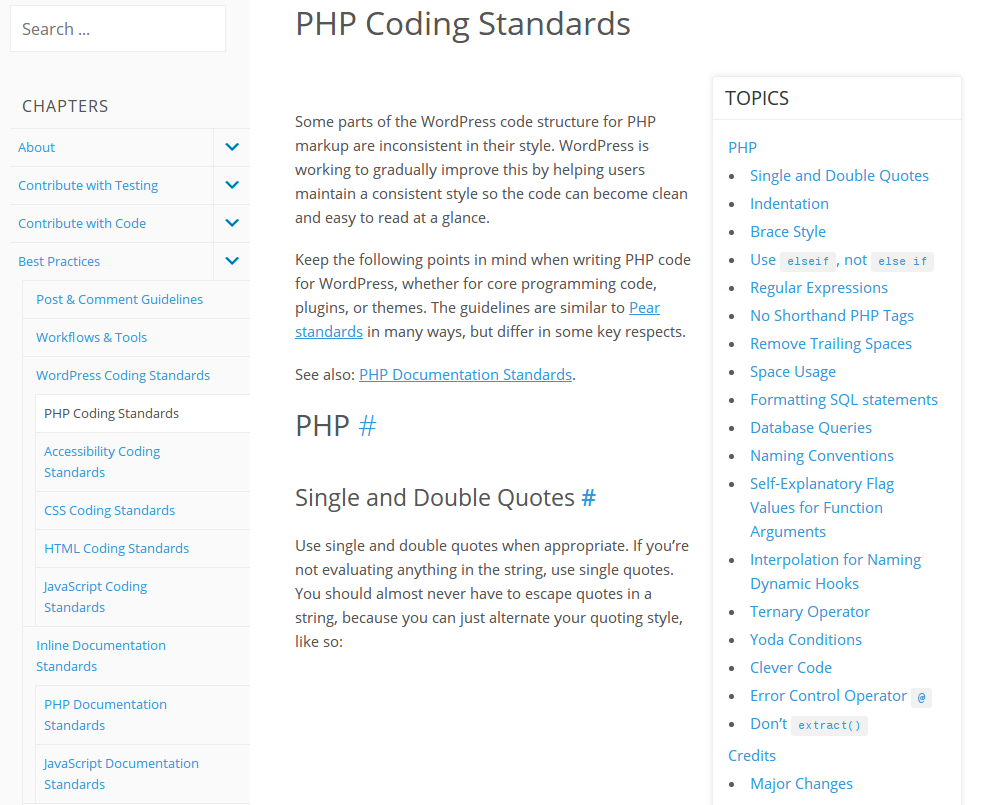This screenshot has height=805, width=990.
Task: Go to Error Control Operator @ topic
Action: pos(828,695)
